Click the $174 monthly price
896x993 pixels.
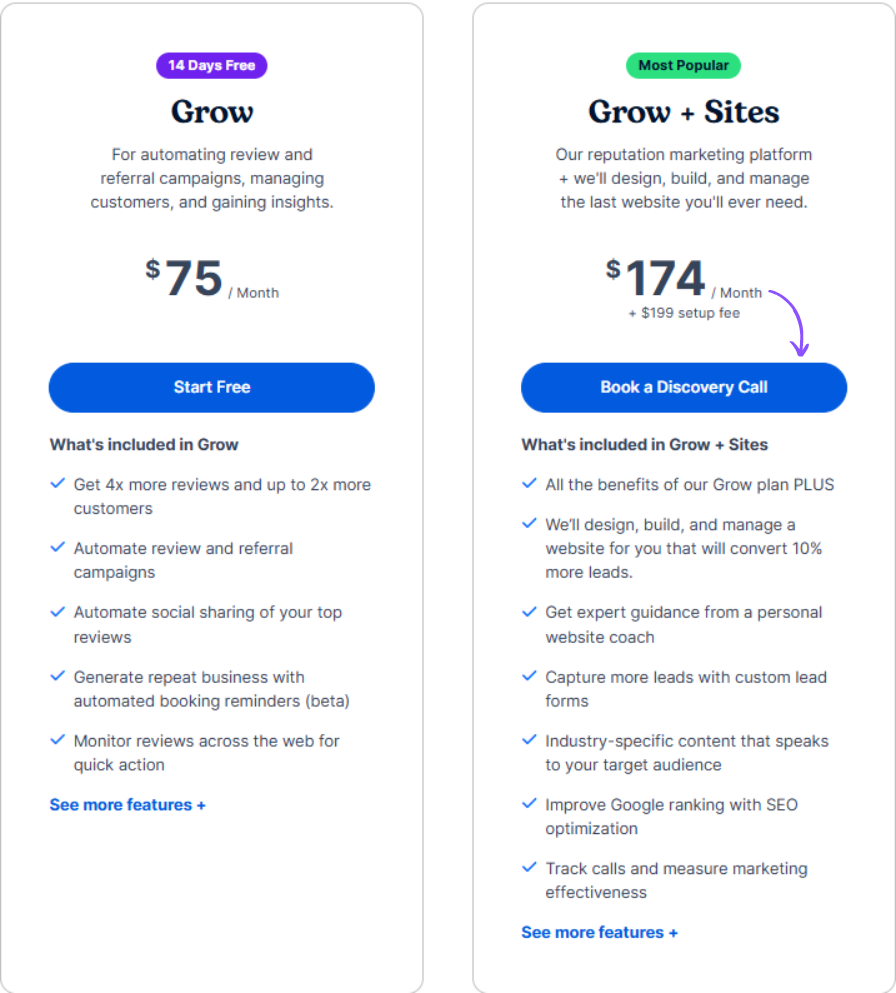coord(664,277)
